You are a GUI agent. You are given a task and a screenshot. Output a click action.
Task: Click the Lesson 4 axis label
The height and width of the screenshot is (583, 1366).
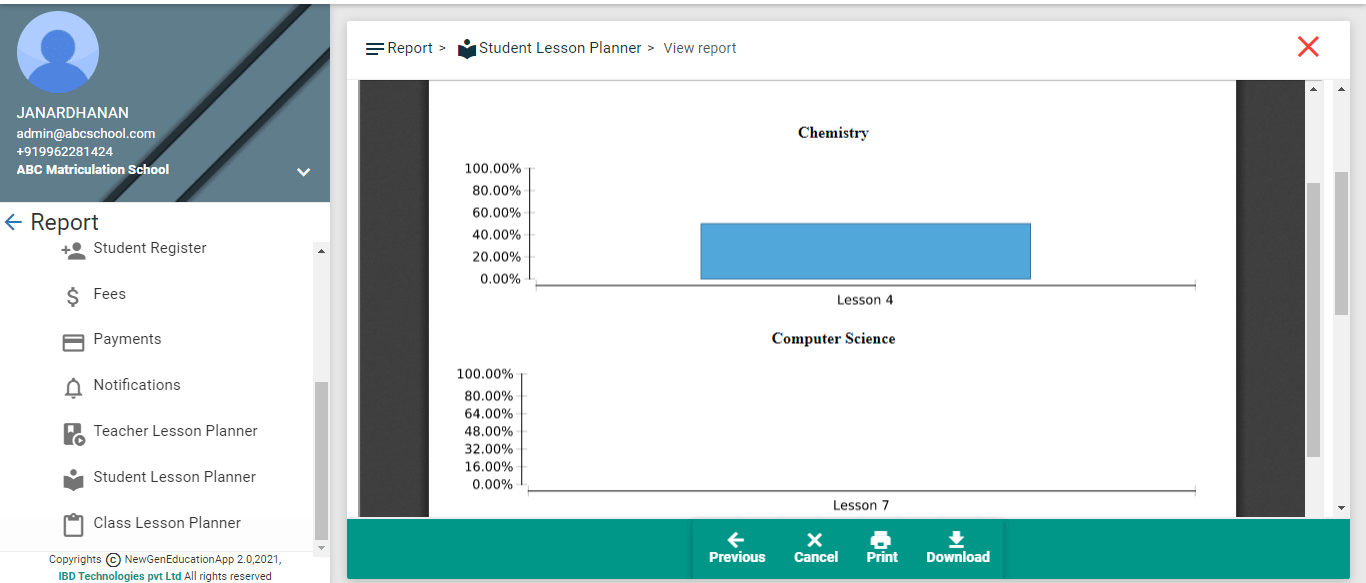point(865,300)
